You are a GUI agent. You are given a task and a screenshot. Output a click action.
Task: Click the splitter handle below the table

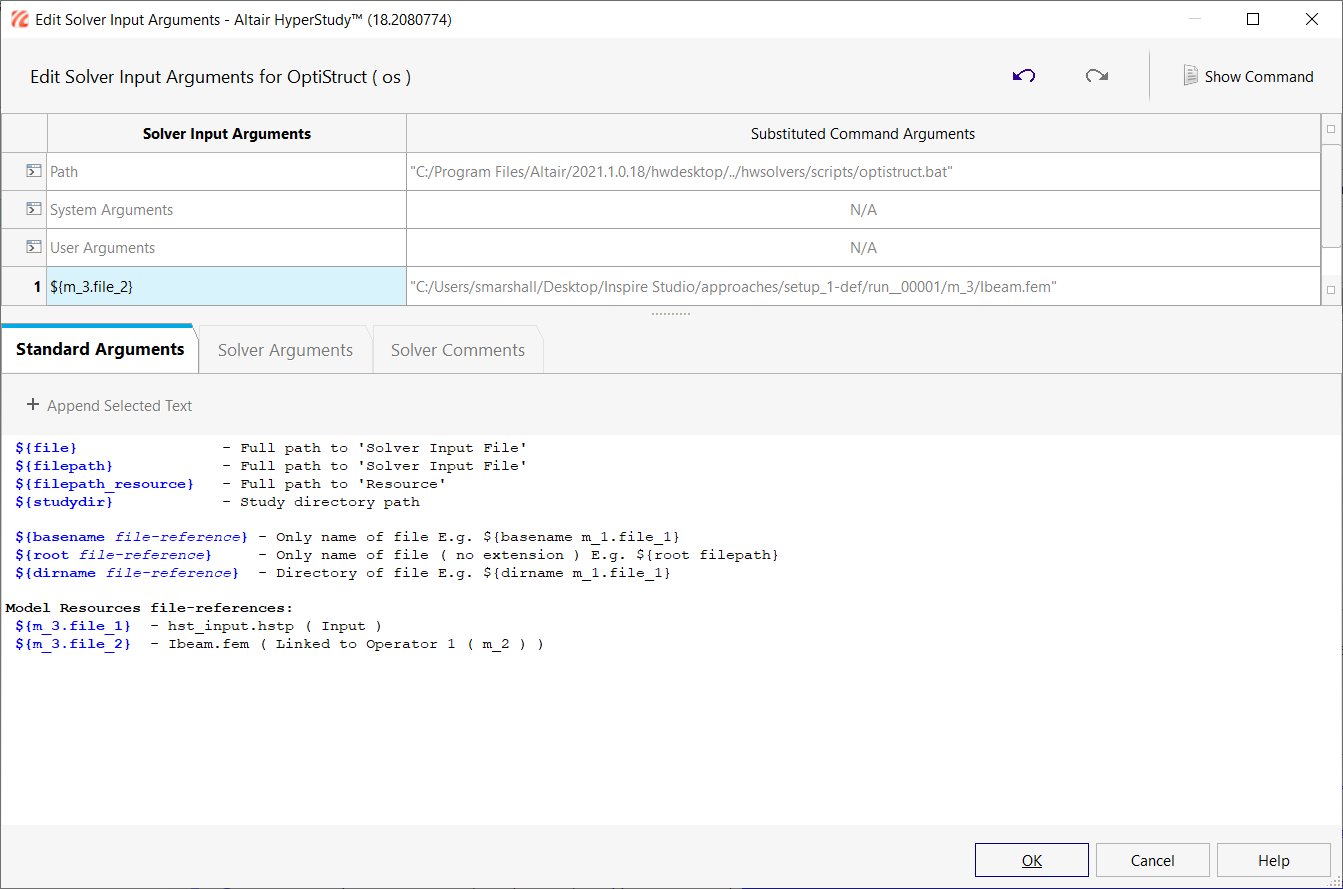[x=670, y=313]
